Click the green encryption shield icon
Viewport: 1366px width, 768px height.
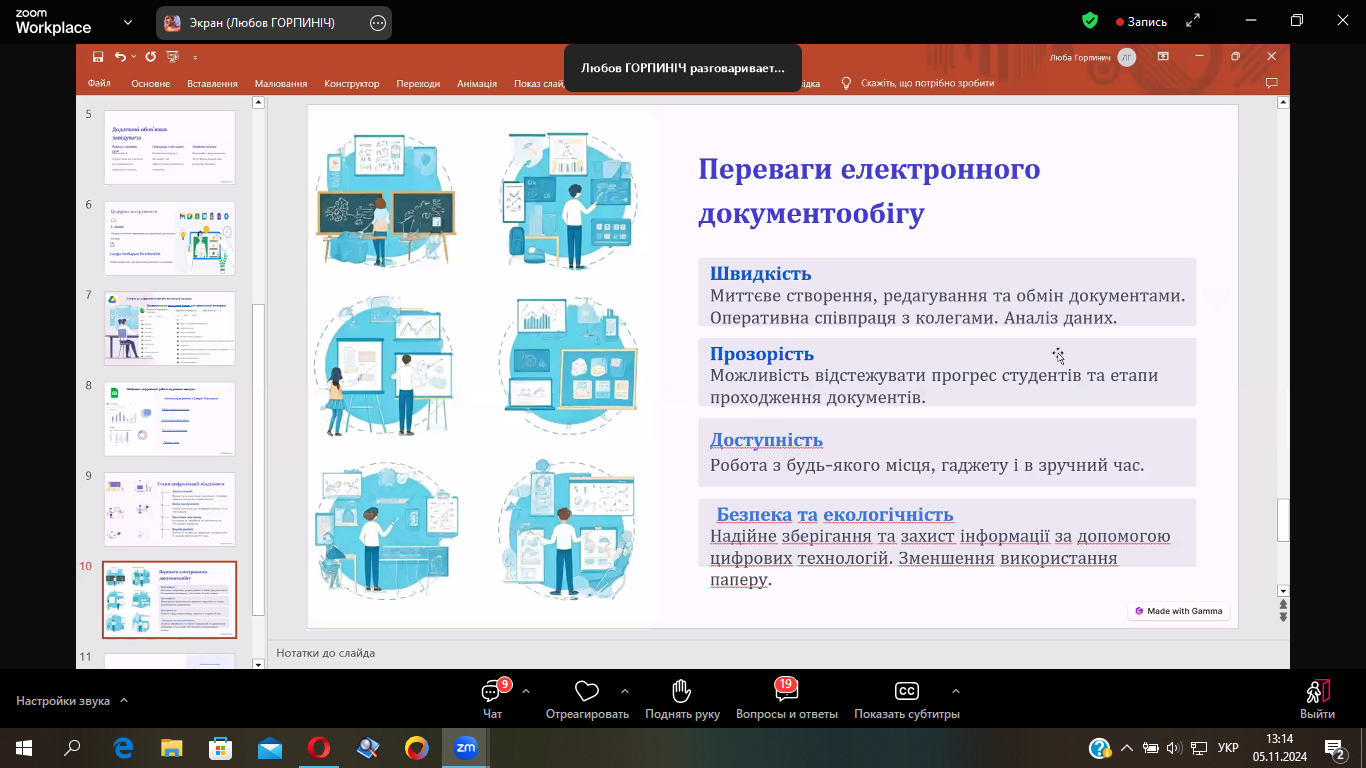coord(1090,20)
